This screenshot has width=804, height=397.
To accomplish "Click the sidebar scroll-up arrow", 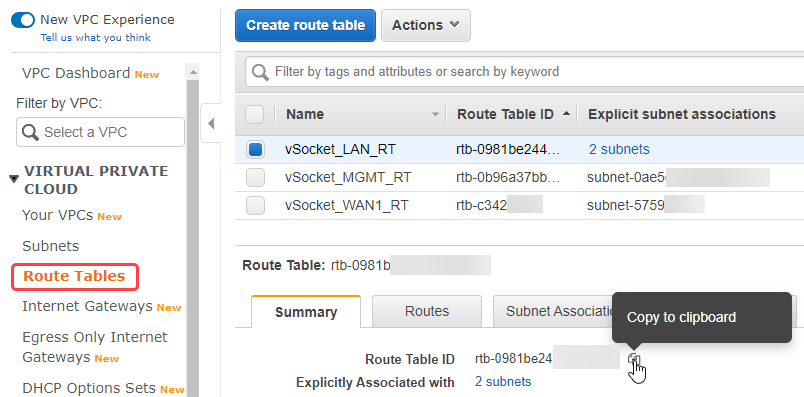I will click(193, 72).
